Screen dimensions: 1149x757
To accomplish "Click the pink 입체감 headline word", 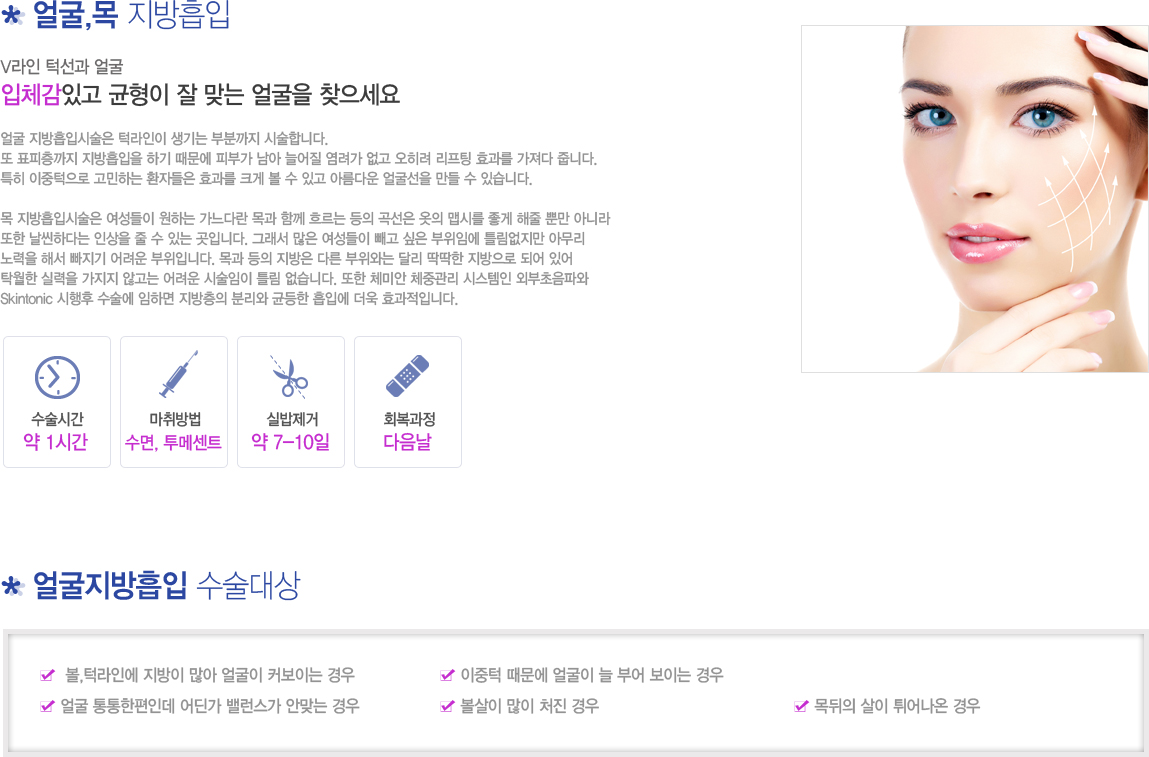I will 31,95.
